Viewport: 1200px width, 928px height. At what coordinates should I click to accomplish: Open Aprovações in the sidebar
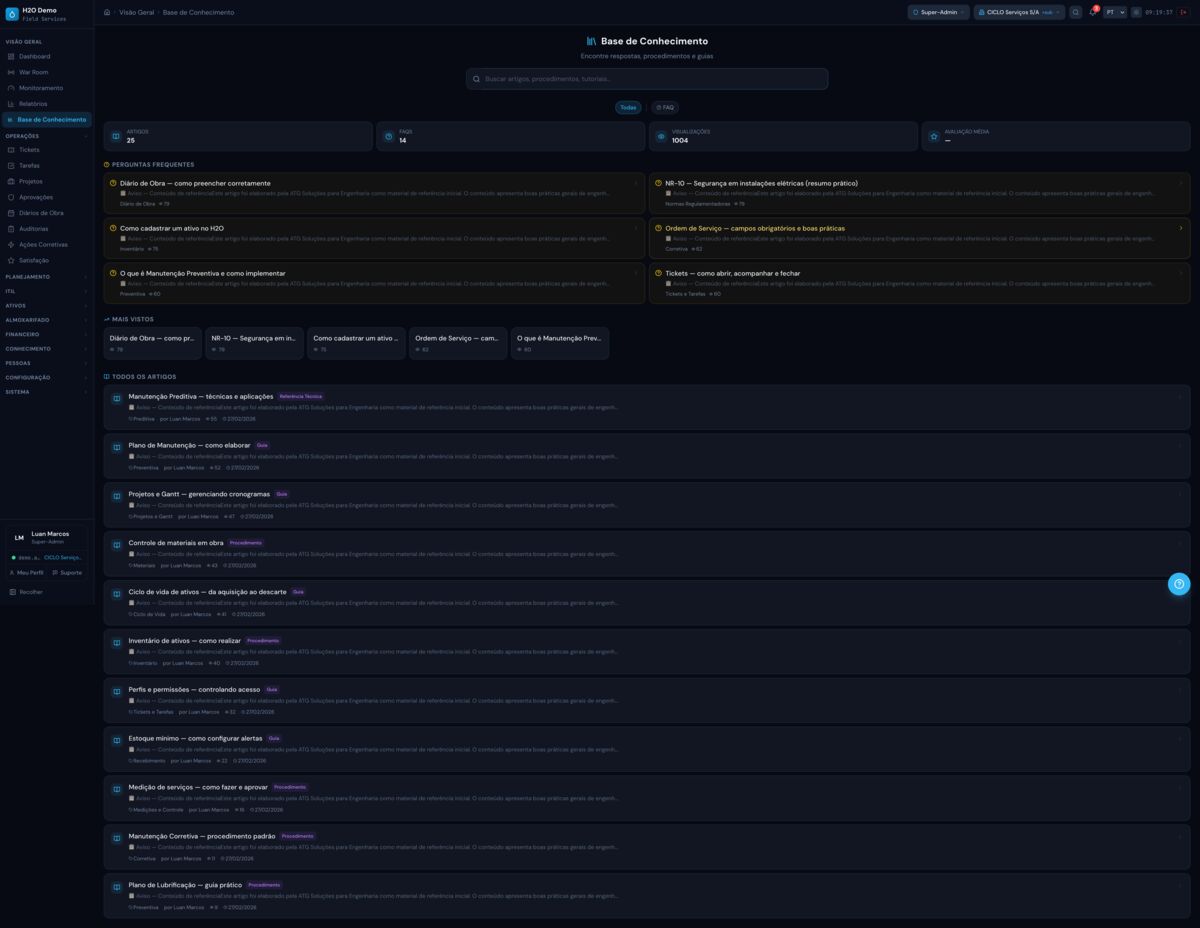click(47, 197)
